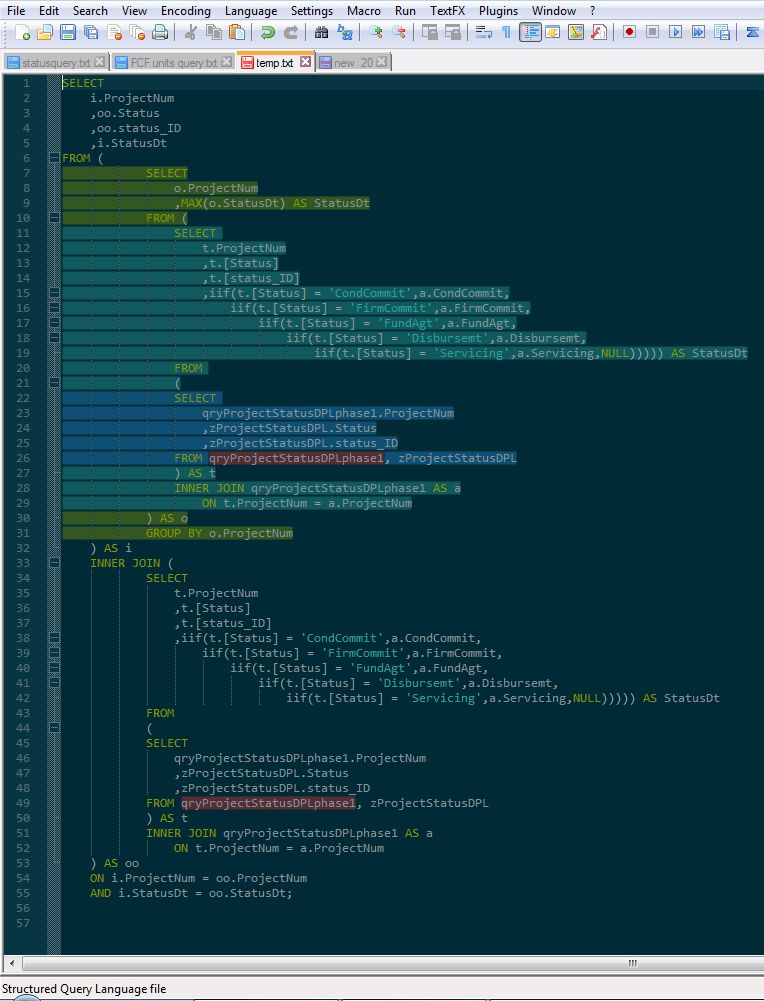Close the new 20 tab
The height and width of the screenshot is (1001, 764).
click(382, 62)
